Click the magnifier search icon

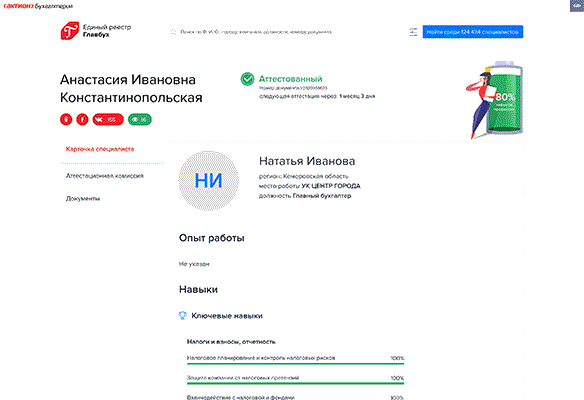[174, 32]
